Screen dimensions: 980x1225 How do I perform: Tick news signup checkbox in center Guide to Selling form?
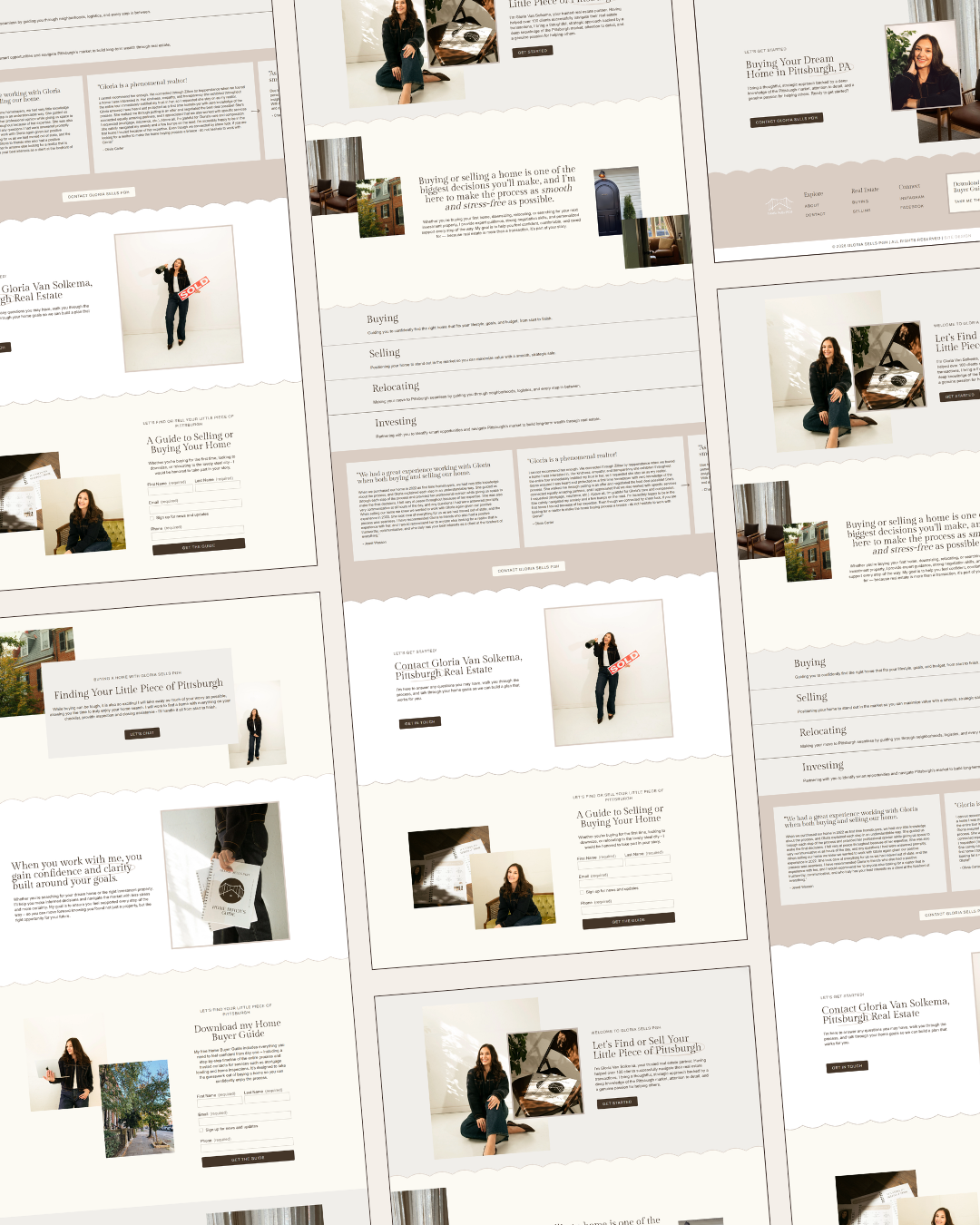click(582, 893)
